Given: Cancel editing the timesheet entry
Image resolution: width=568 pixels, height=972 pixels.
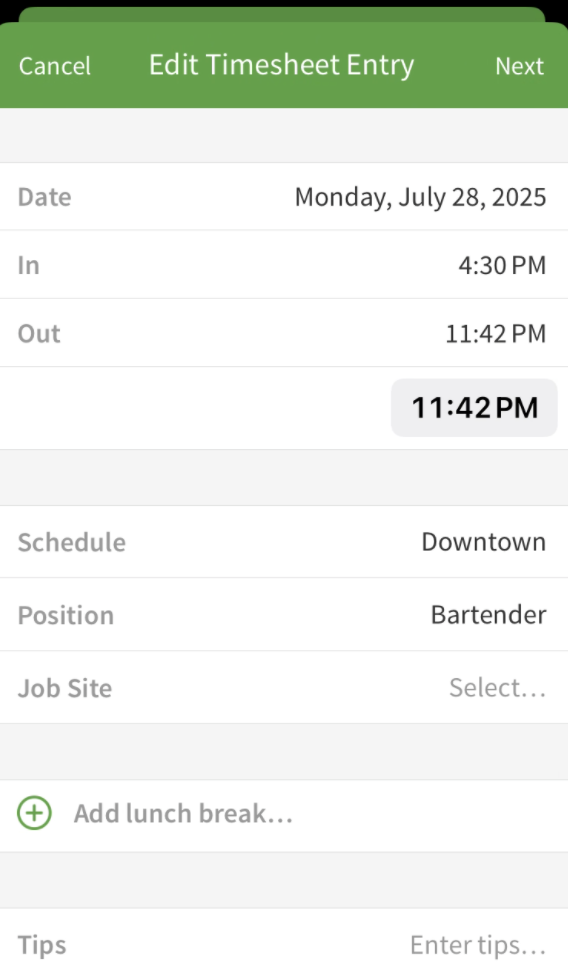Looking at the screenshot, I should 55,66.
